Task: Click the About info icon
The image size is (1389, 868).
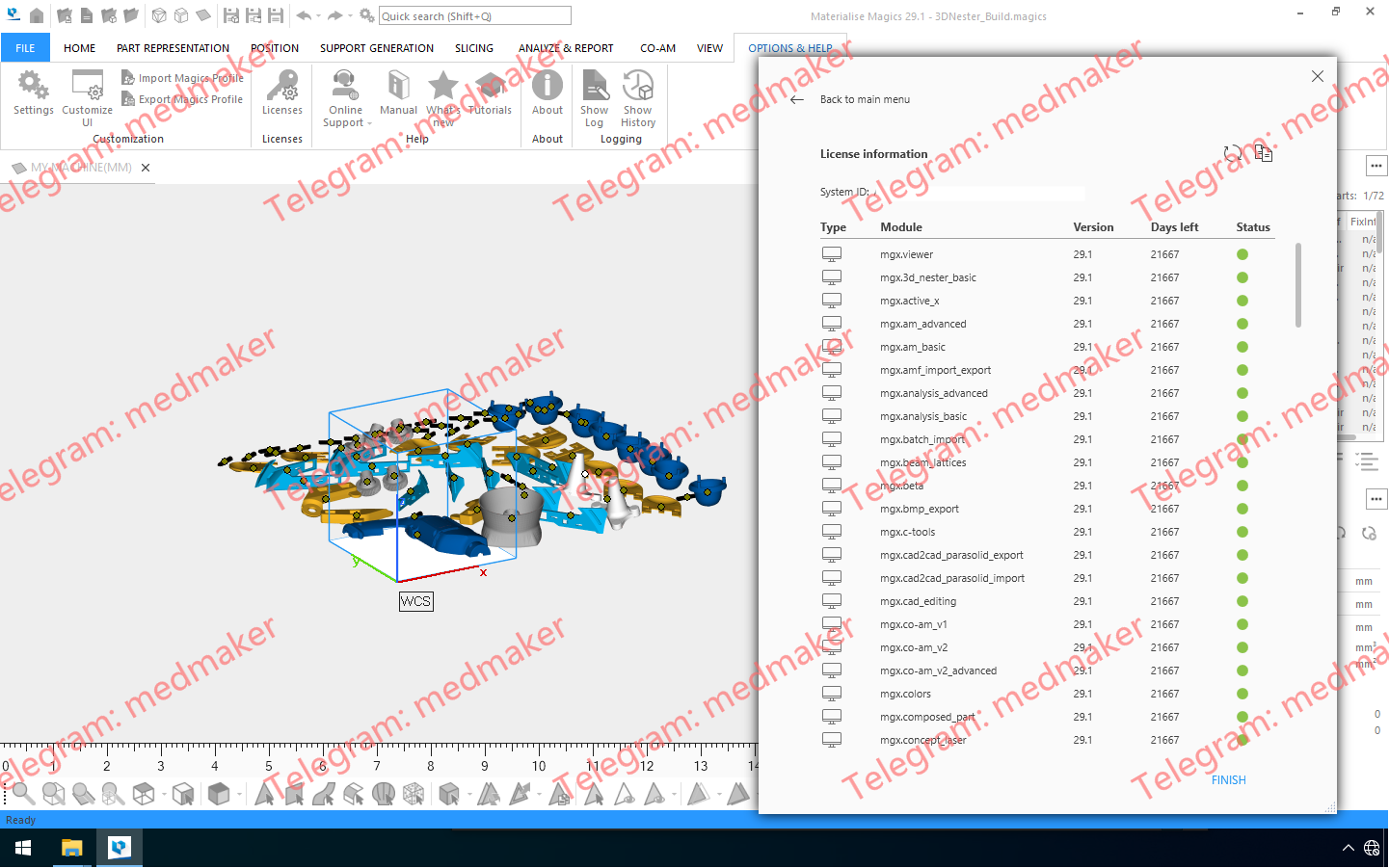Action: (548, 88)
